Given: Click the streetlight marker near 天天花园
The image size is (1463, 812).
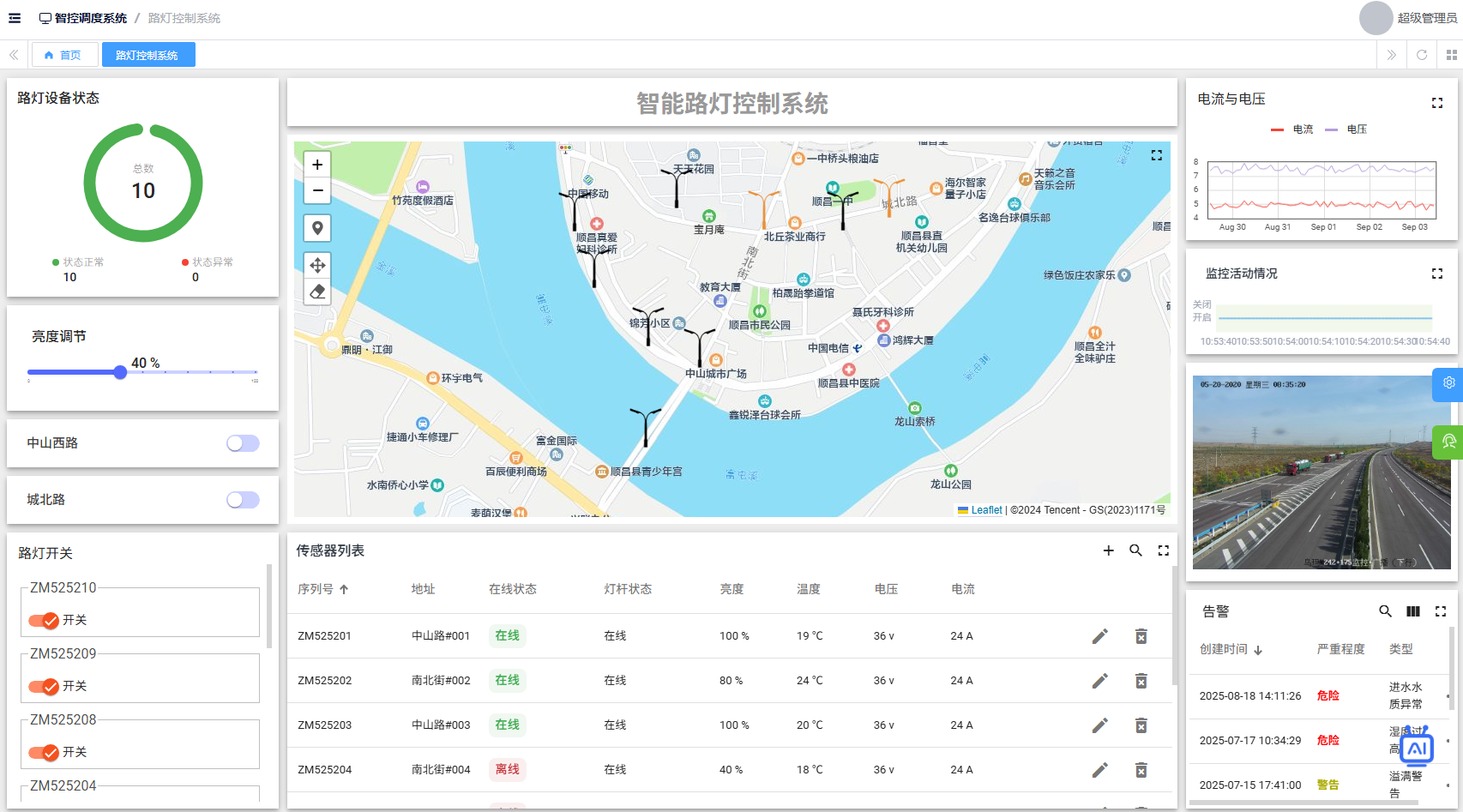Looking at the screenshot, I should 676,187.
